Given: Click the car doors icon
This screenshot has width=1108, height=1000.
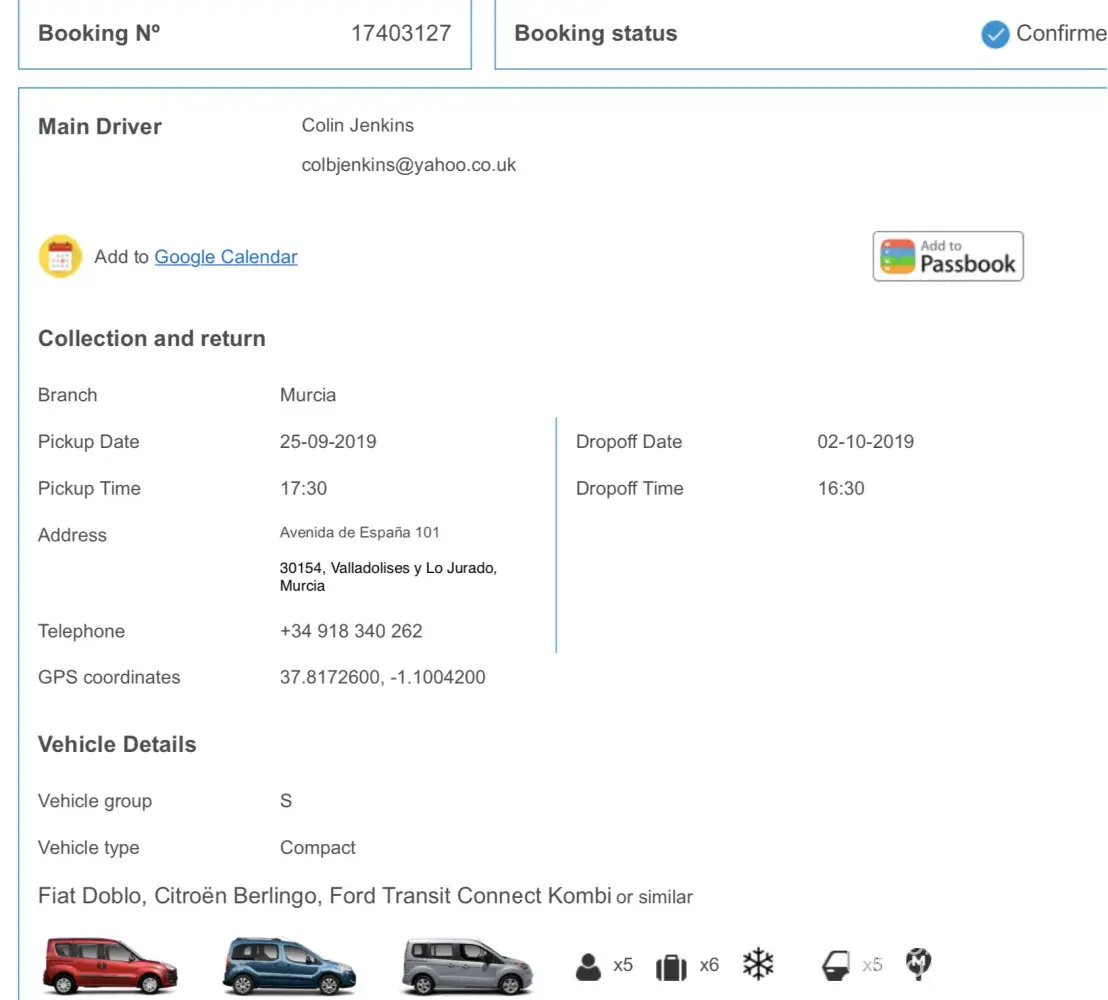Looking at the screenshot, I should coord(835,966).
